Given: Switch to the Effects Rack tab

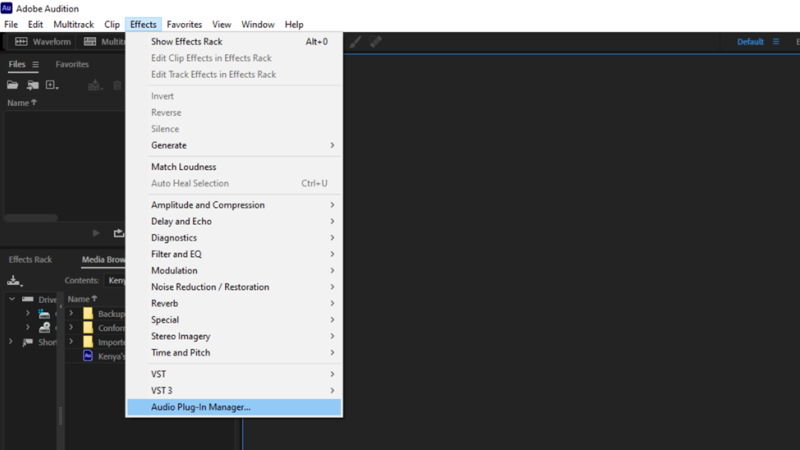Looking at the screenshot, I should click(x=30, y=260).
